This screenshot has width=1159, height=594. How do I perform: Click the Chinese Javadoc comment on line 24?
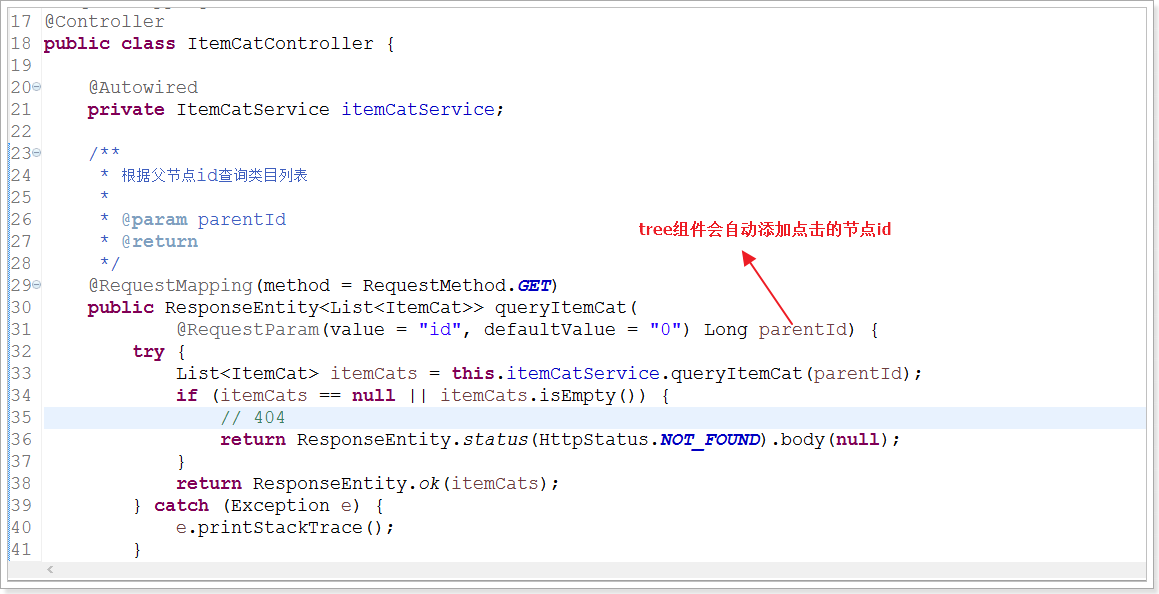pyautogui.click(x=214, y=175)
